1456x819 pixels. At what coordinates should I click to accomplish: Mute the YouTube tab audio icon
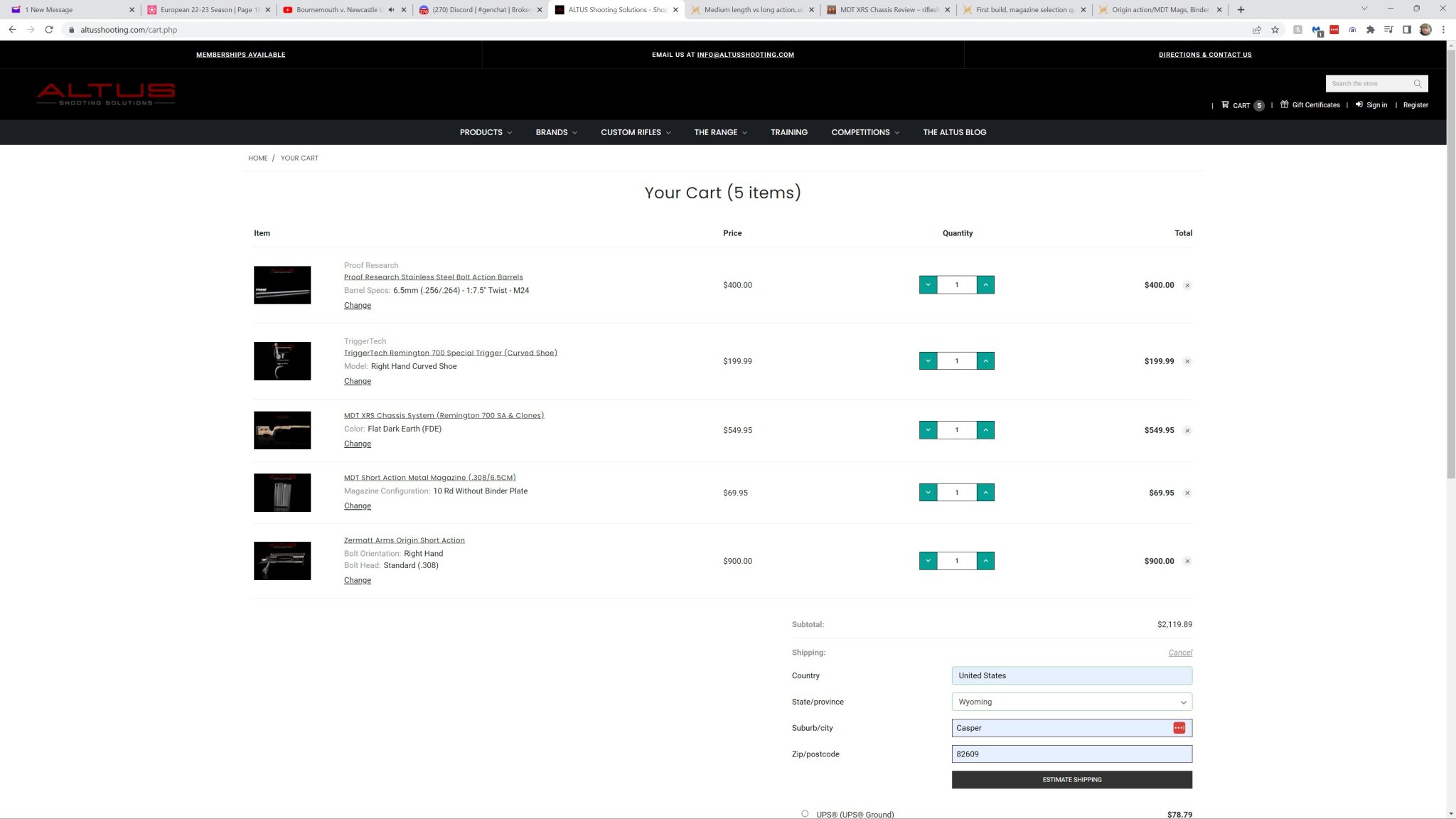point(391,10)
